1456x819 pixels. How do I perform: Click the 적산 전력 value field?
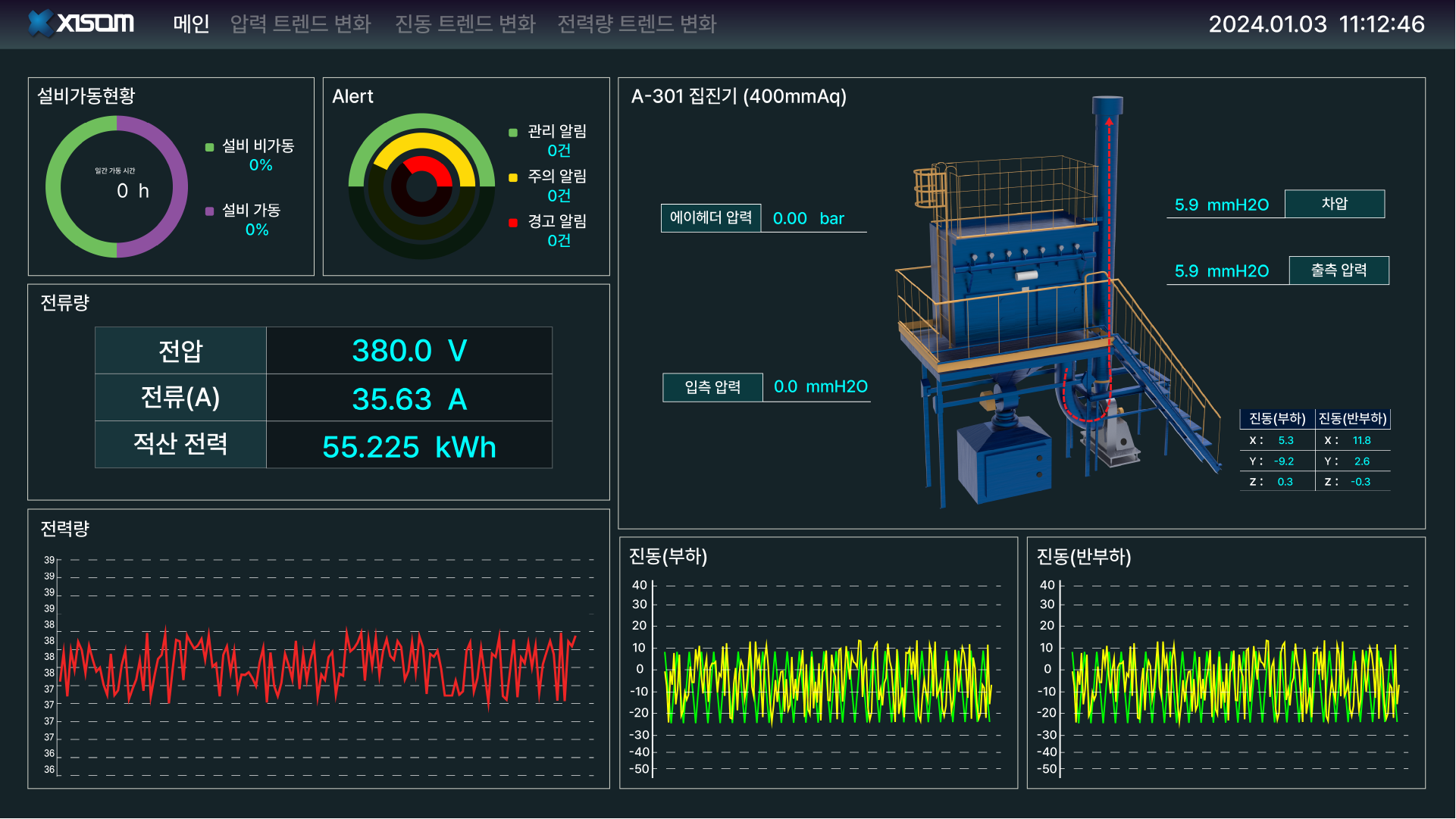(x=409, y=446)
